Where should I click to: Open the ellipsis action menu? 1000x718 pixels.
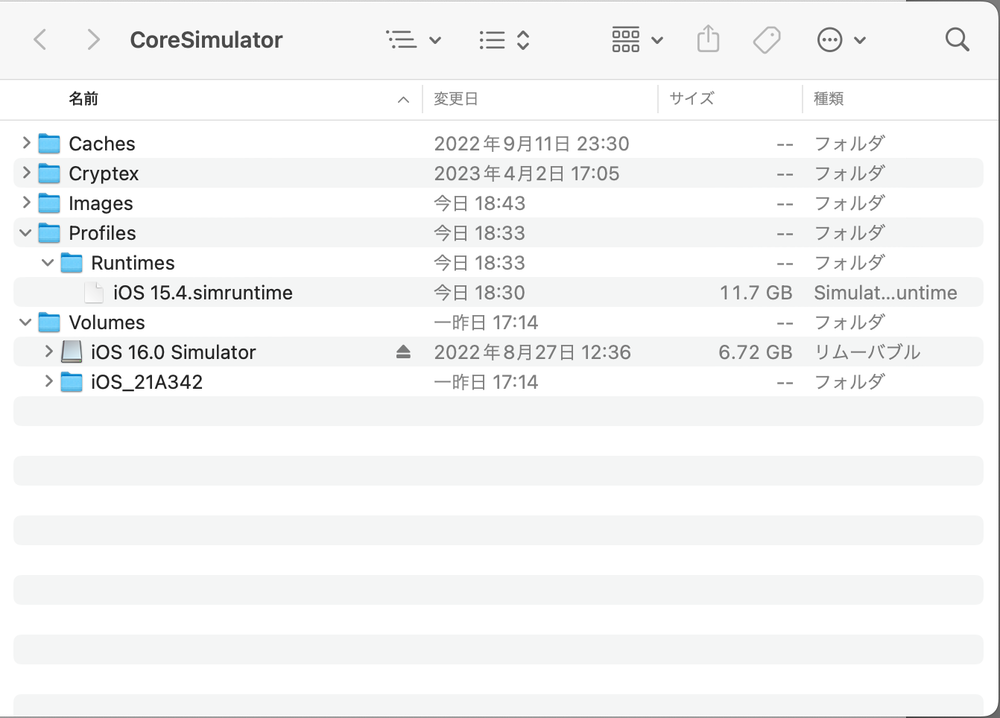pos(841,40)
